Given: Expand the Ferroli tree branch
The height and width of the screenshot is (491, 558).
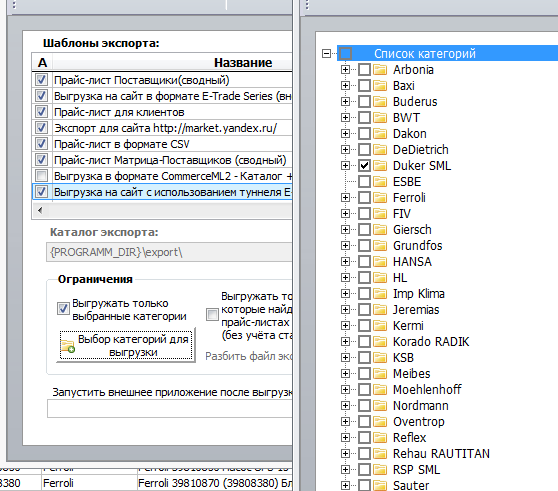Looking at the screenshot, I should pyautogui.click(x=345, y=197).
